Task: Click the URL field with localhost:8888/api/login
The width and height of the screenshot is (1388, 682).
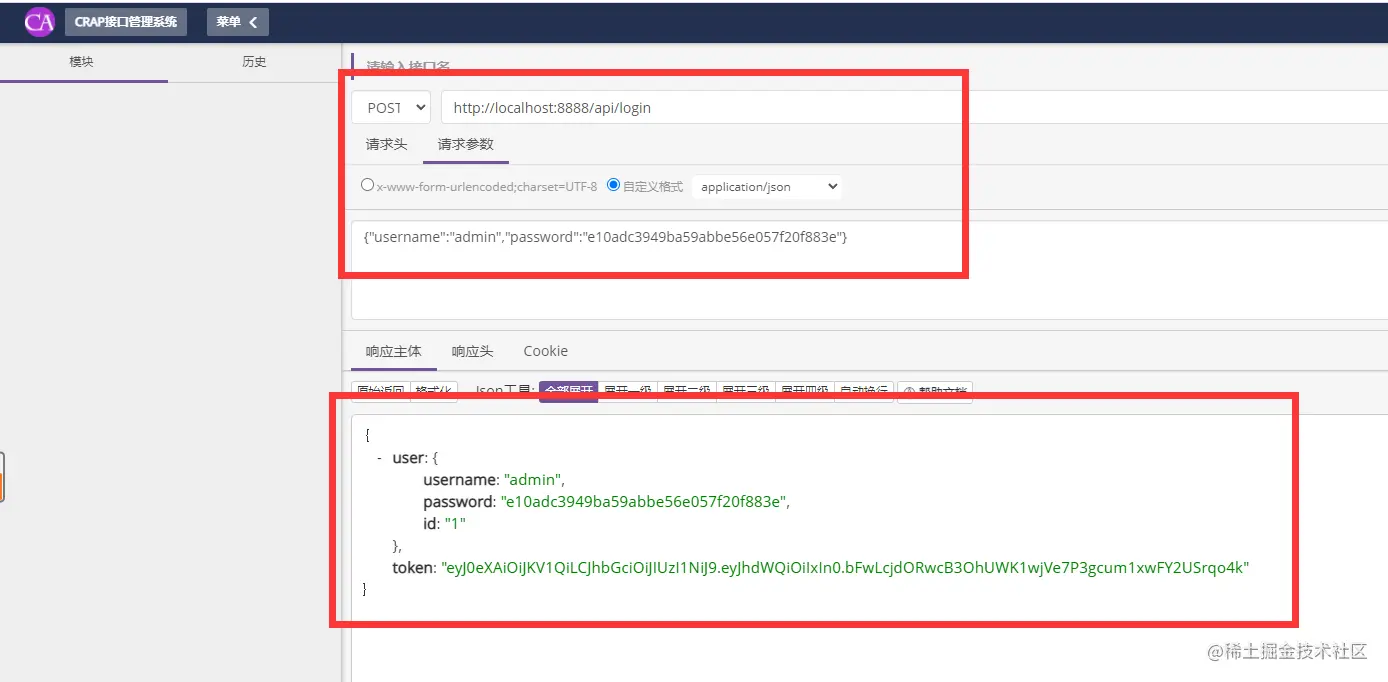Action: (x=914, y=107)
